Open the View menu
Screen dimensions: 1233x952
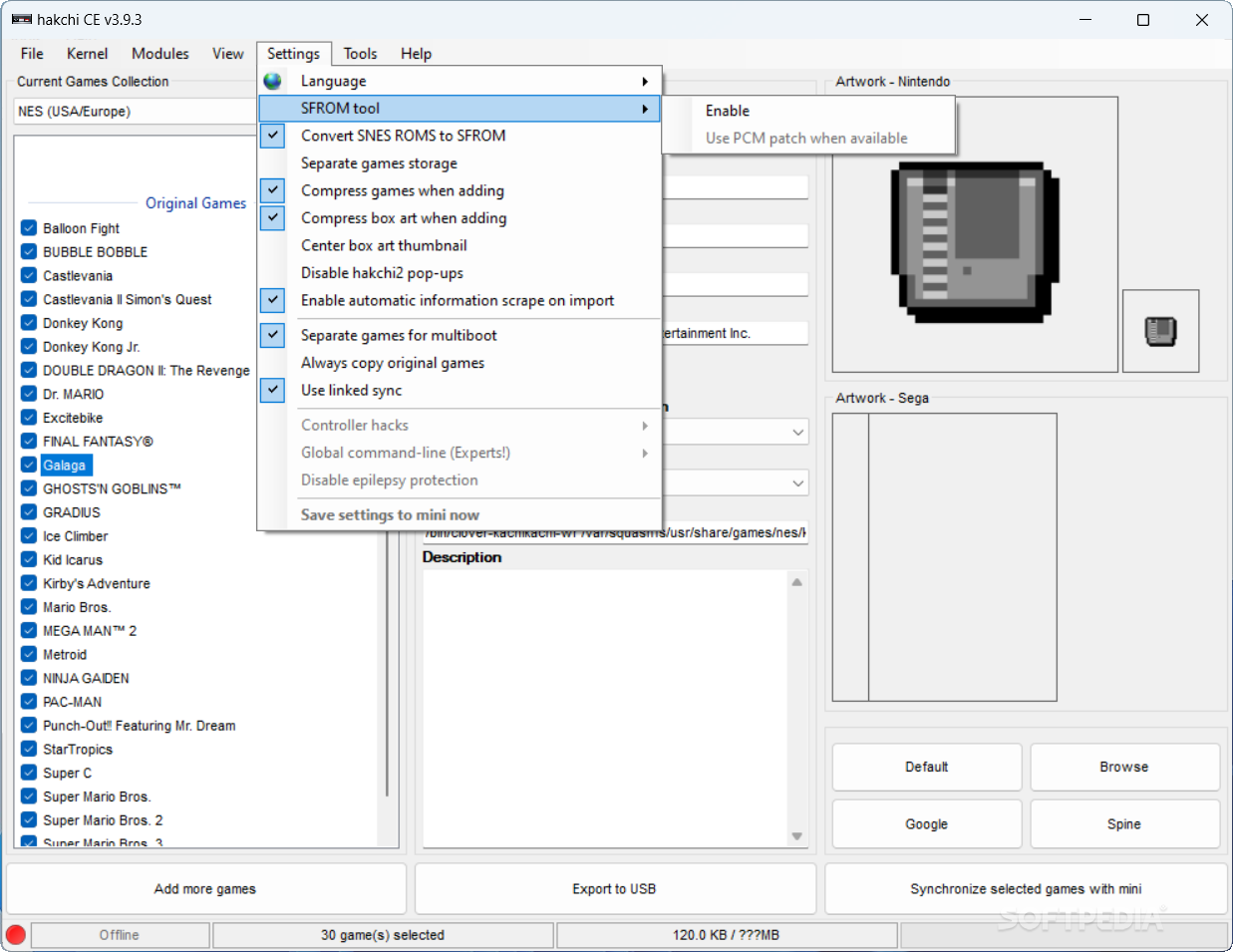[x=227, y=54]
